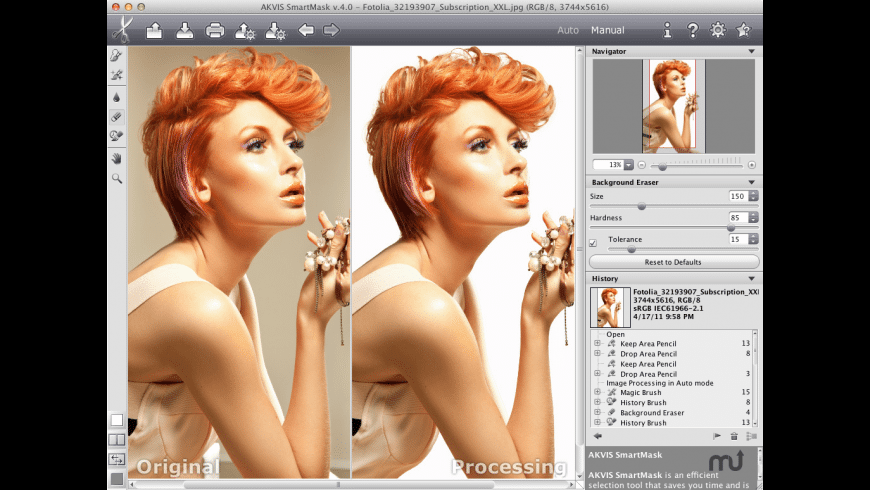The height and width of the screenshot is (490, 870).
Task: Switch to Manual mode
Action: click(x=608, y=30)
